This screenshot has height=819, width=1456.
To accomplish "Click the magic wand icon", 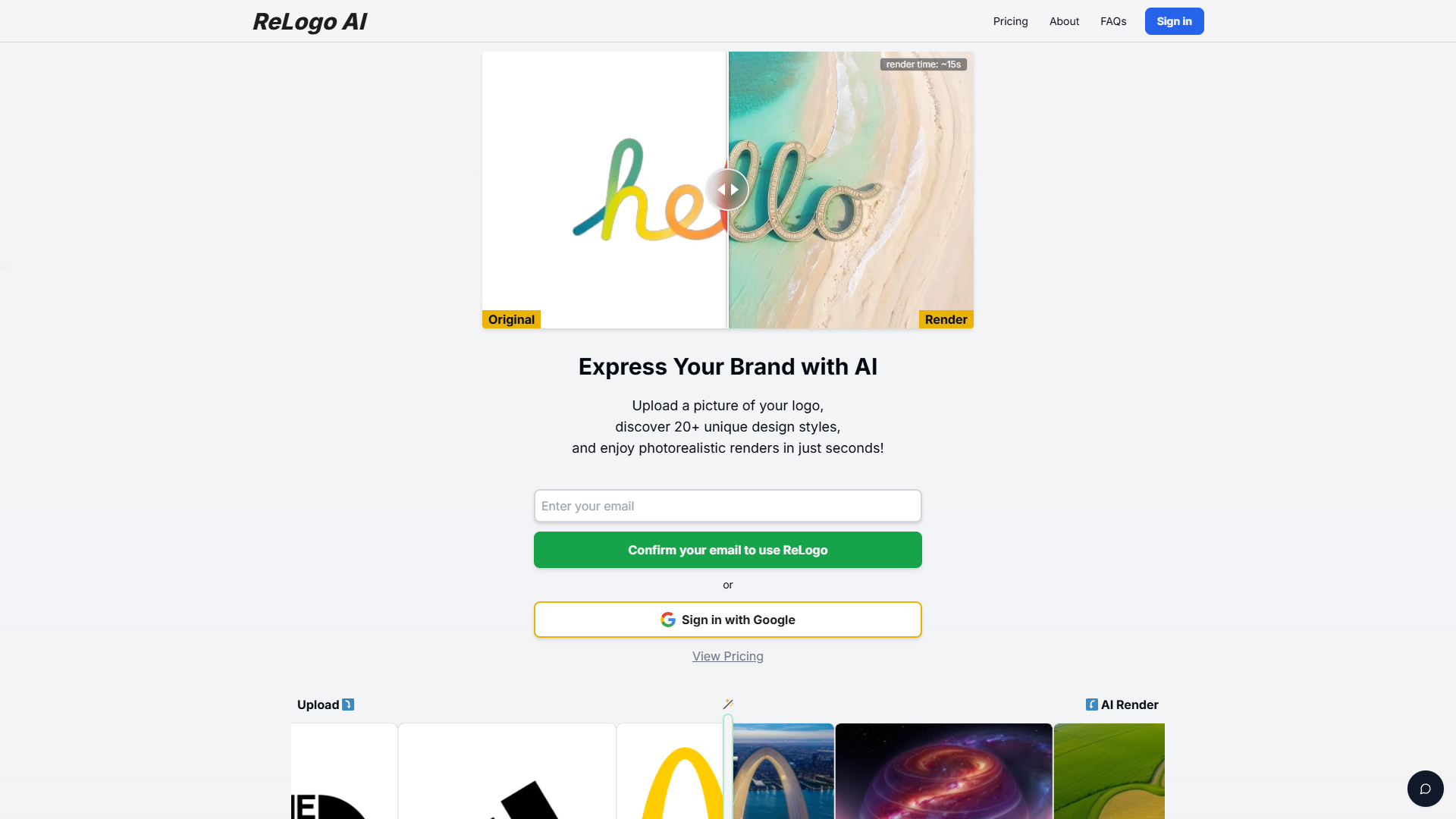I will pos(728,704).
